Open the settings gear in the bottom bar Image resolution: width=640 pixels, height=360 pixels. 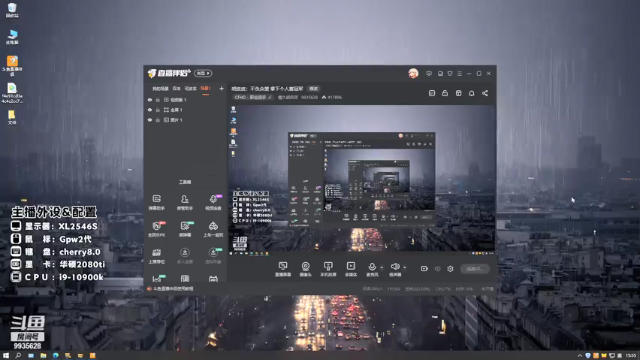450,269
